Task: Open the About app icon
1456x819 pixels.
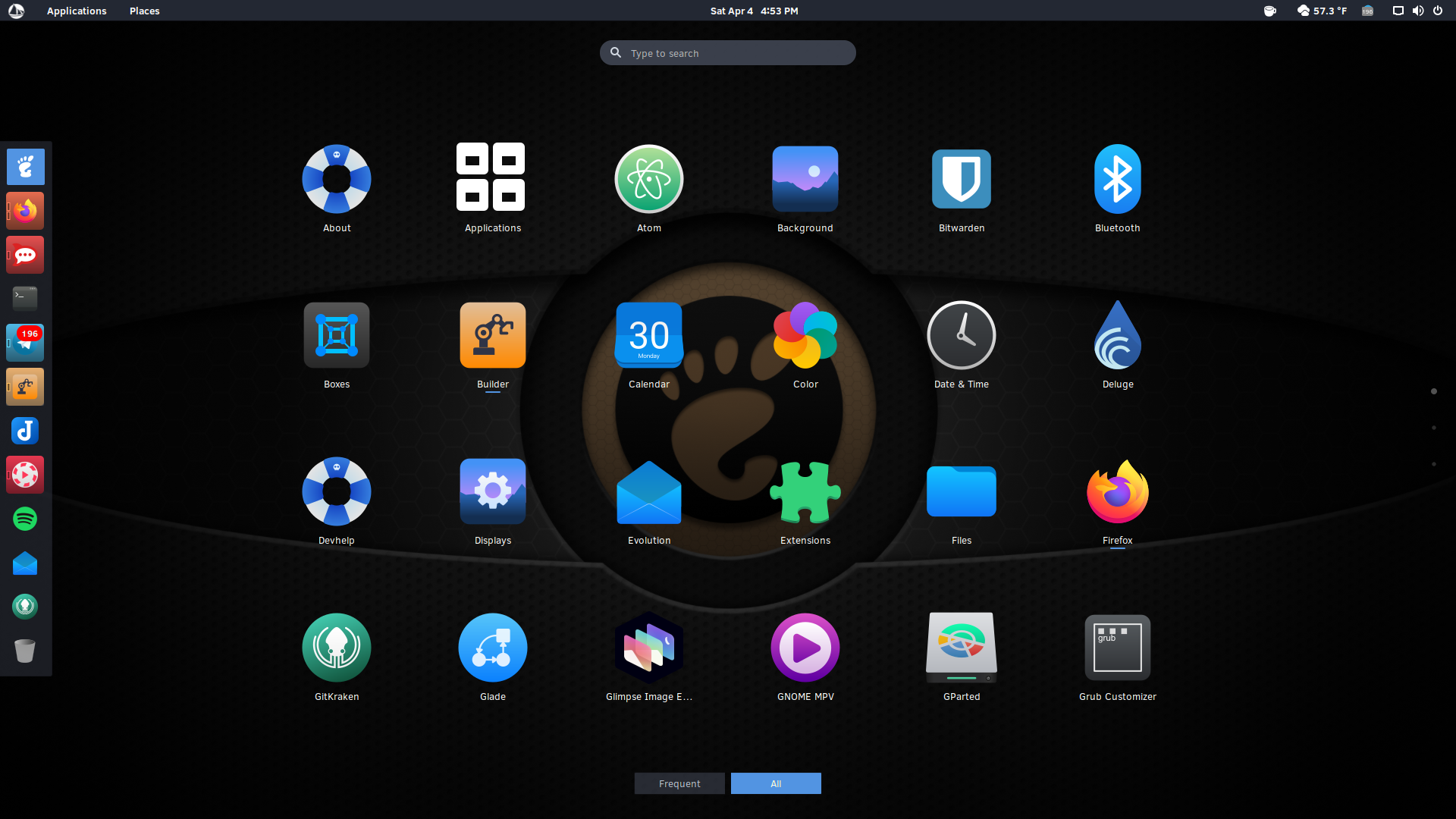Action: point(337,180)
